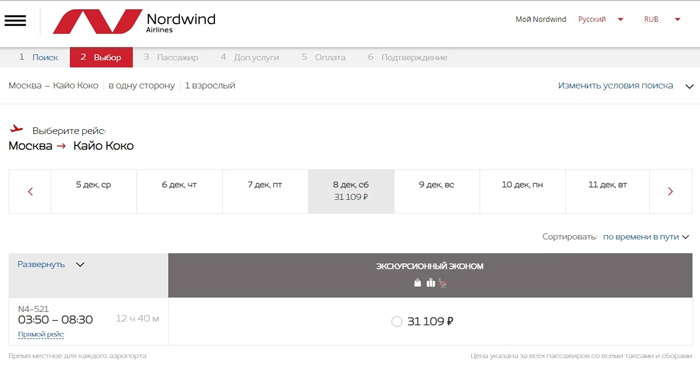This screenshot has height=365, width=700.
Task: Show earlier dates with left arrow
Action: point(30,191)
